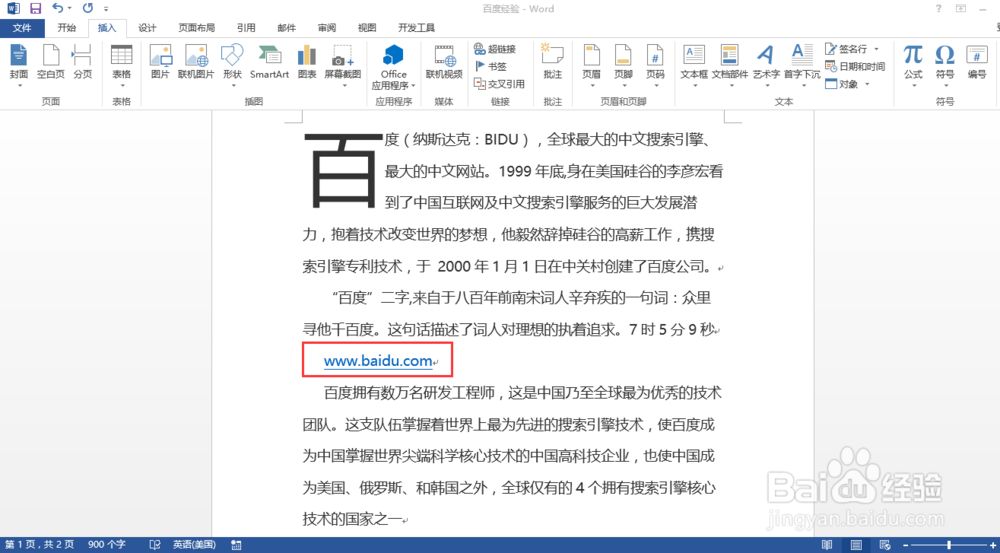
Task: Switch to the Developer (开发工具) tab
Action: point(416,28)
